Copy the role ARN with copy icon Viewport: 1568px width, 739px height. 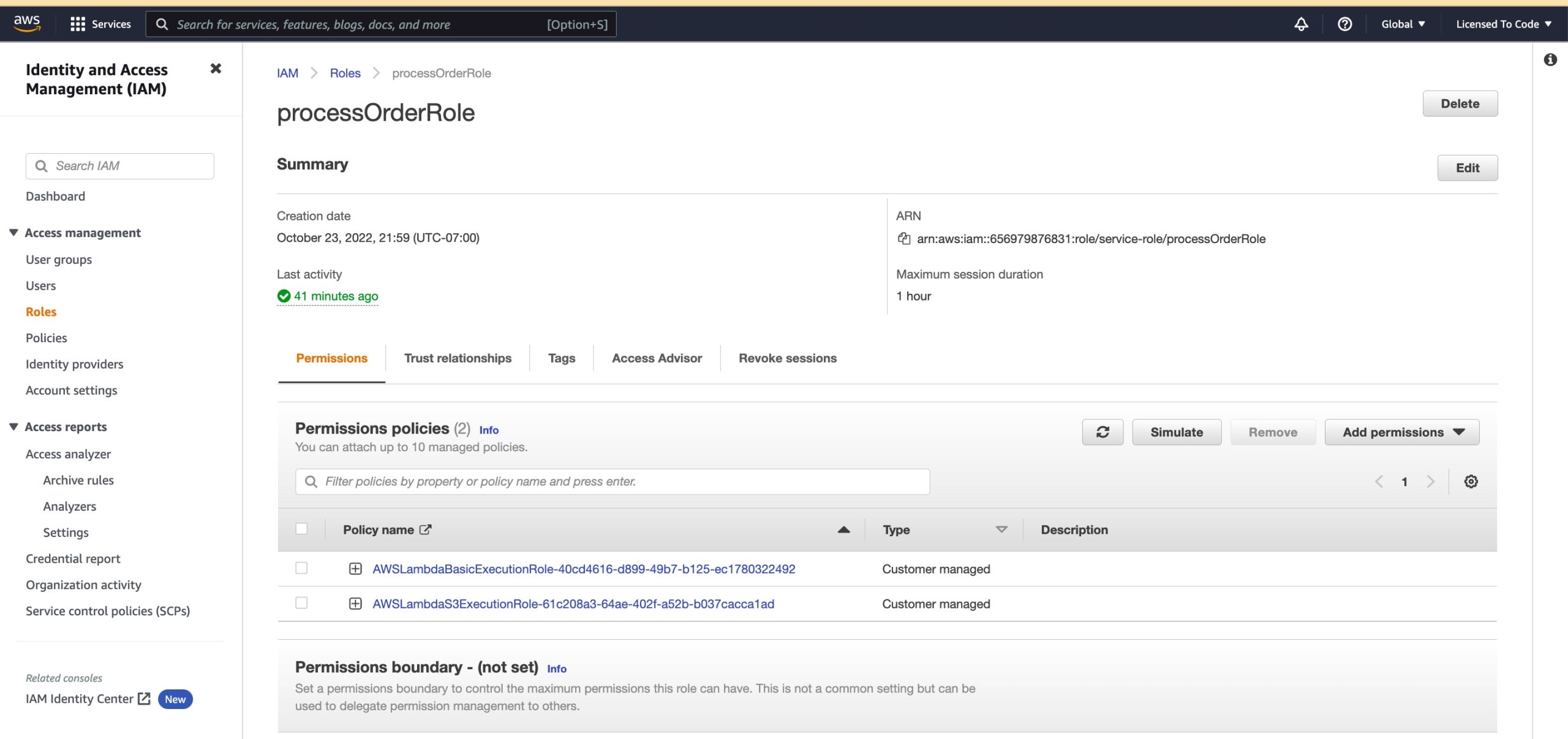pos(903,239)
